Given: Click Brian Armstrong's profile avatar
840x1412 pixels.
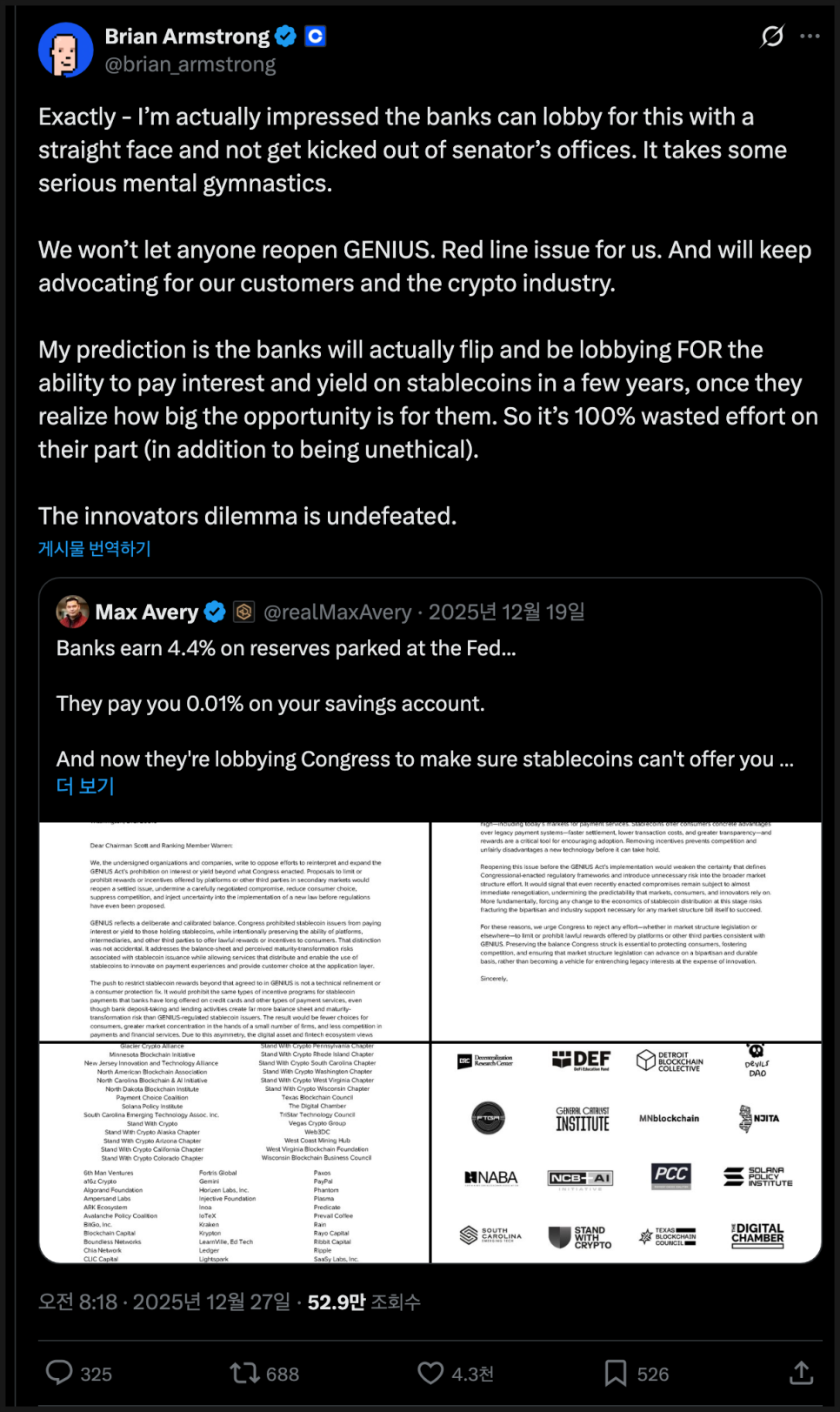Looking at the screenshot, I should (x=65, y=50).
